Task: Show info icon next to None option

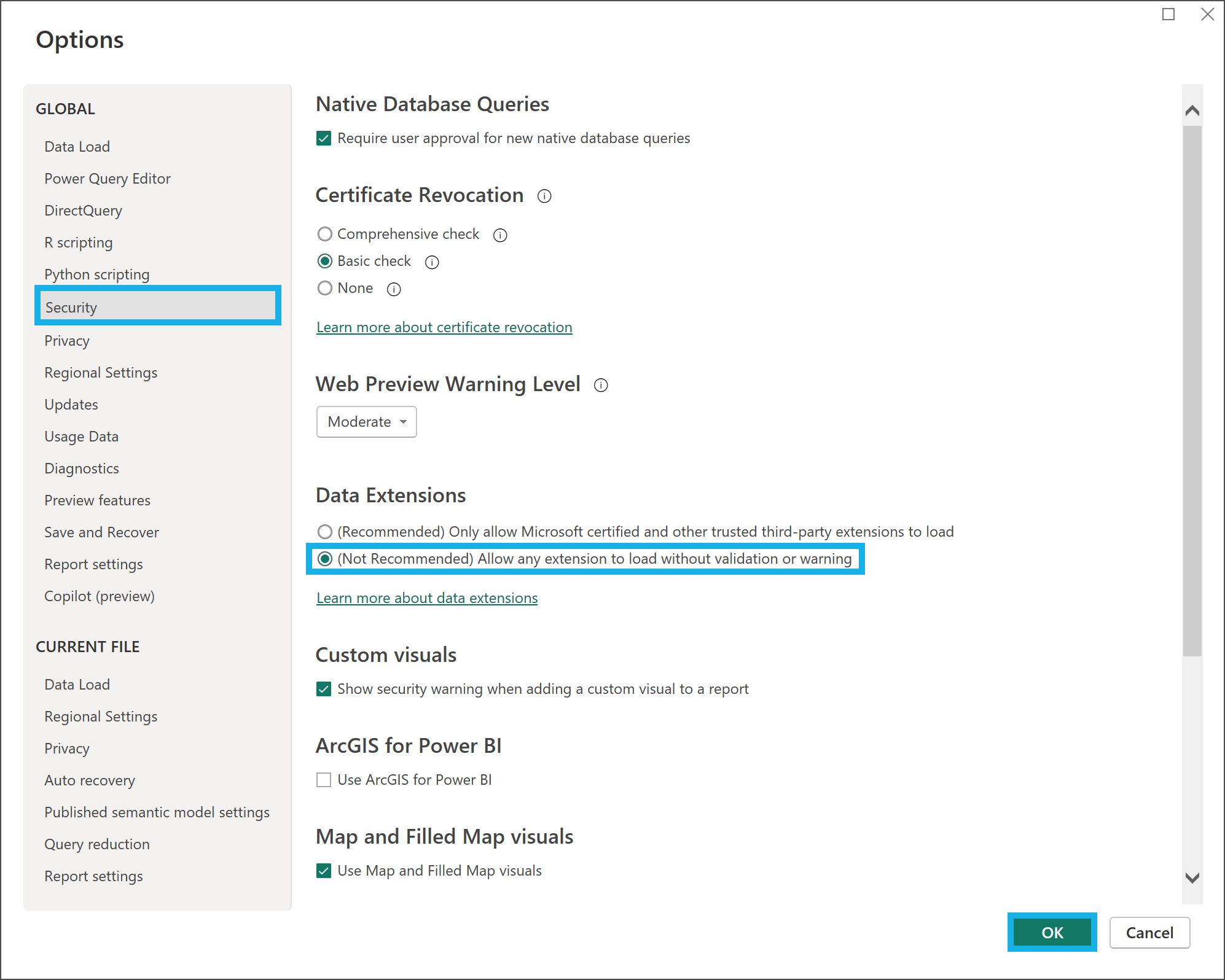Action: pyautogui.click(x=394, y=289)
